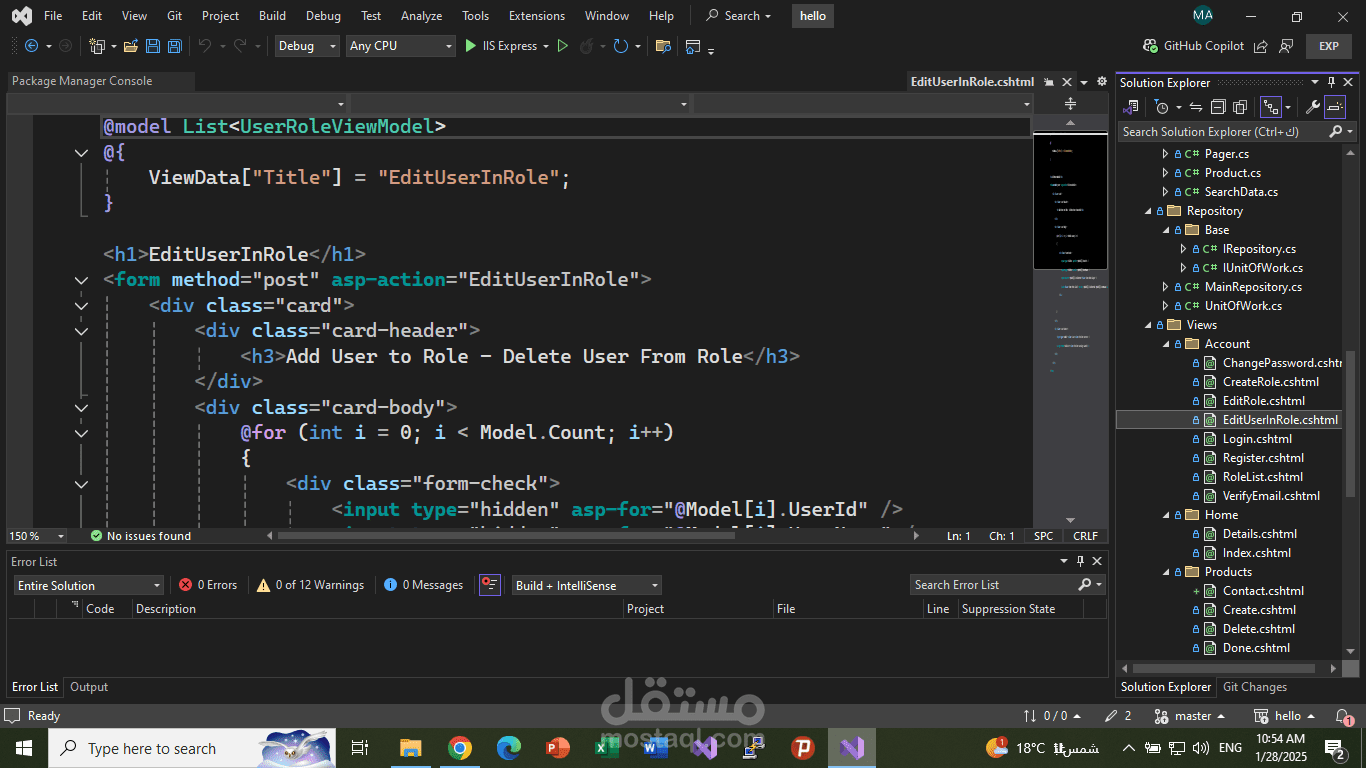The width and height of the screenshot is (1366, 768).
Task: Toggle the nested files view button in Solution Explorer
Action: [x=1271, y=107]
